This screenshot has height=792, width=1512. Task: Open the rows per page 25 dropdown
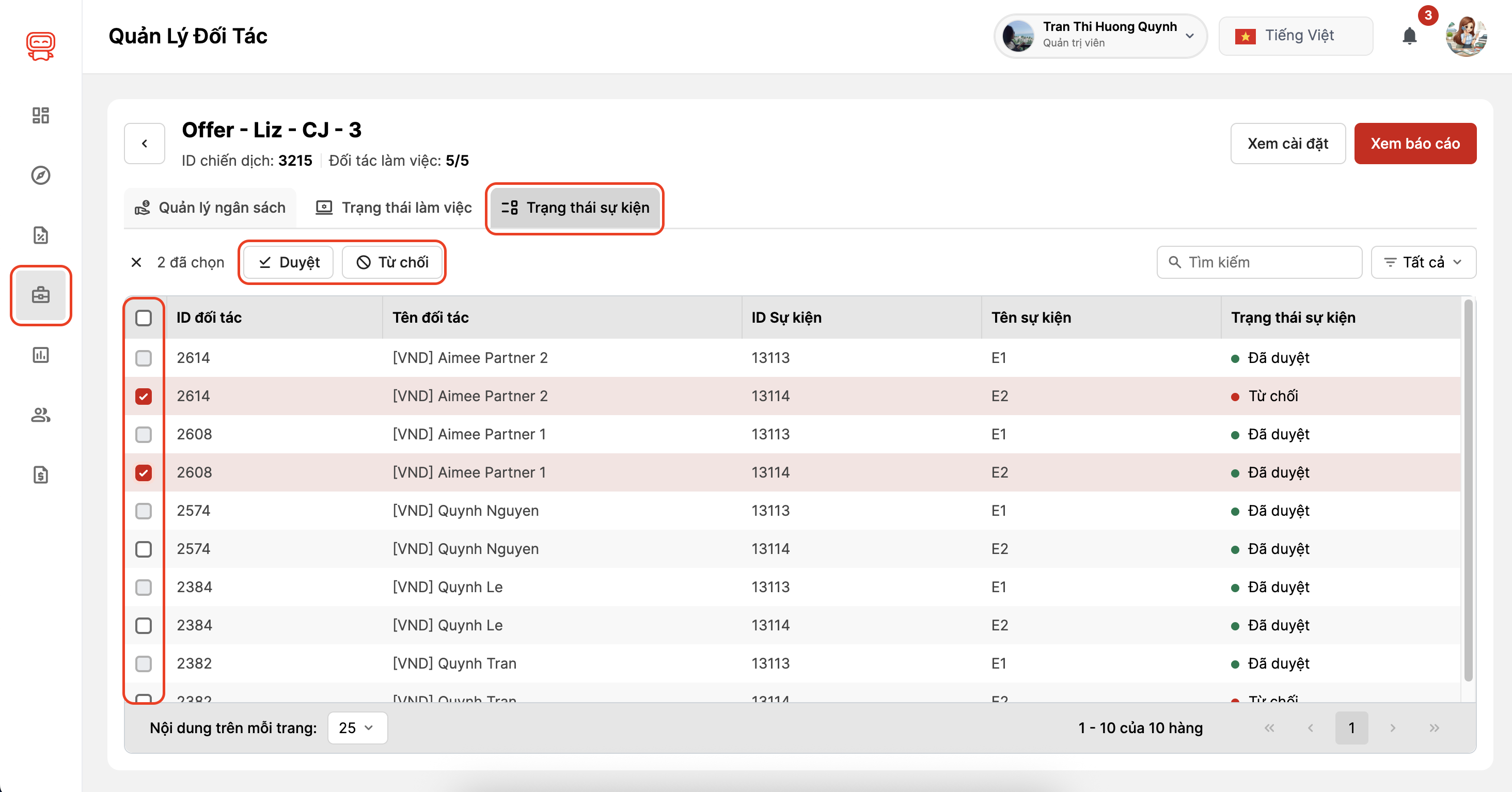(x=357, y=727)
